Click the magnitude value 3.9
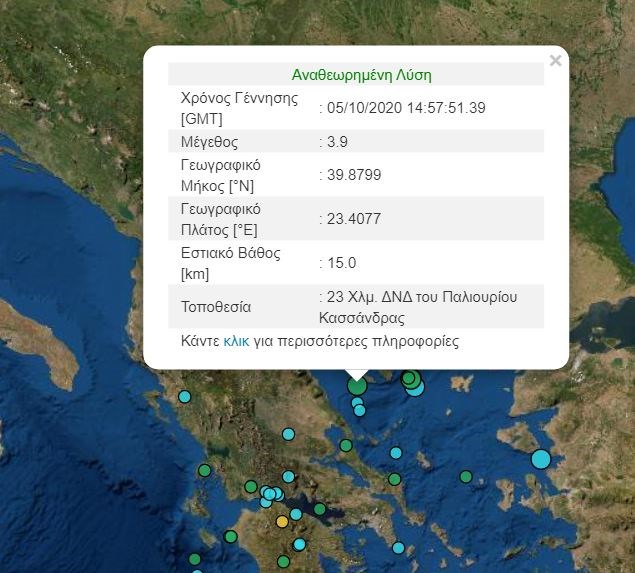This screenshot has width=635, height=573. click(x=336, y=142)
